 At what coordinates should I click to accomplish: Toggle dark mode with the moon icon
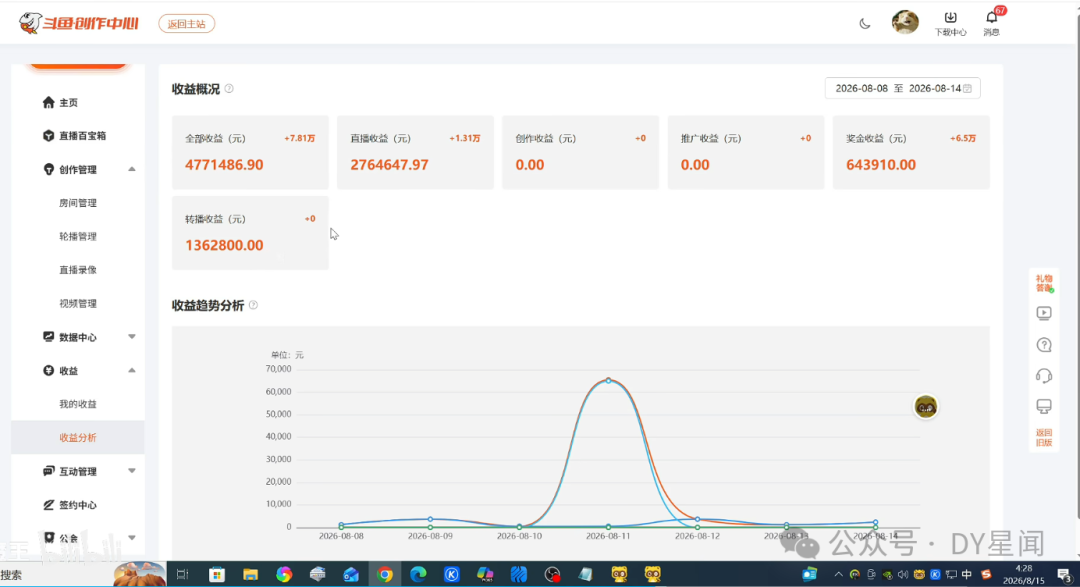tap(864, 23)
